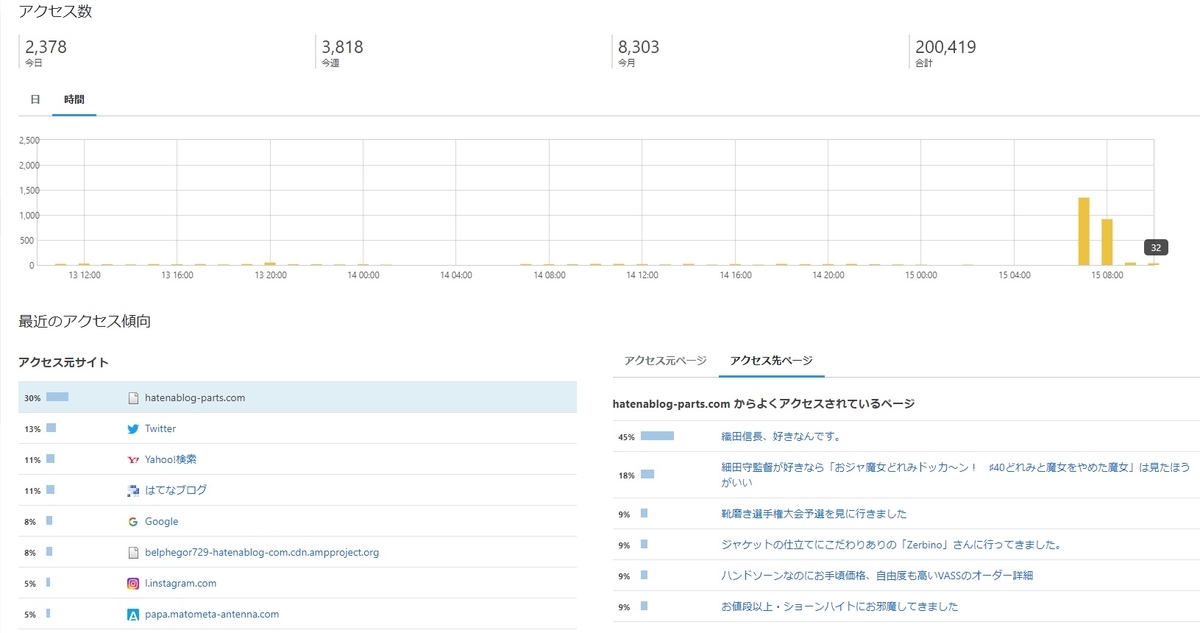Image resolution: width=1200 pixels, height=633 pixels.
Task: Open belphegor729 ampproject.org referrer
Action: (262, 552)
